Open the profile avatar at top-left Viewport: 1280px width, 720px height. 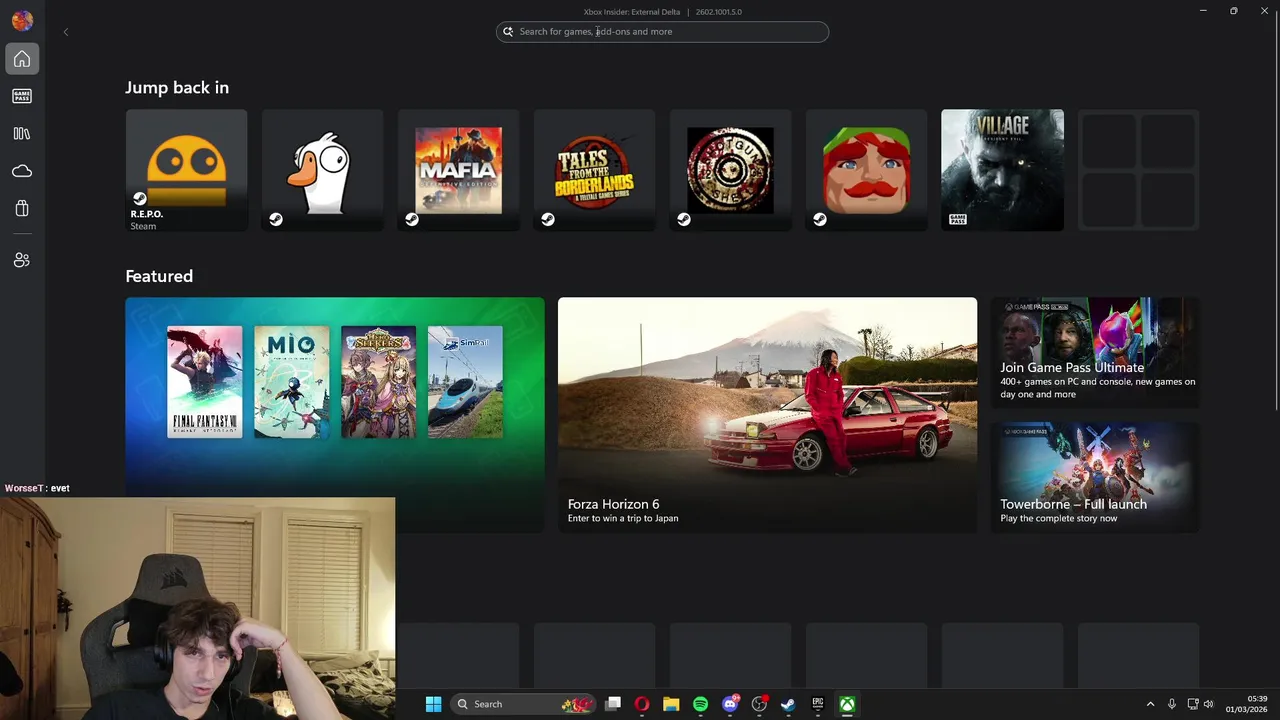(x=22, y=20)
